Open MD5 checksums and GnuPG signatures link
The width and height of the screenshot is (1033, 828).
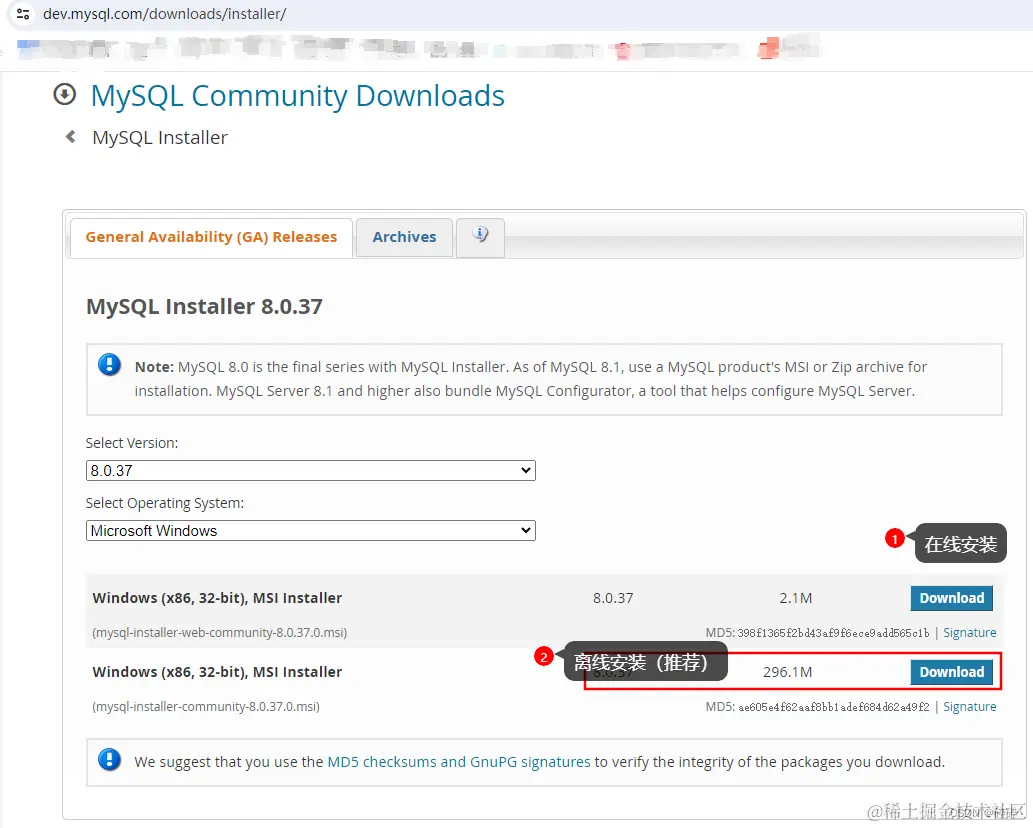[x=459, y=762]
